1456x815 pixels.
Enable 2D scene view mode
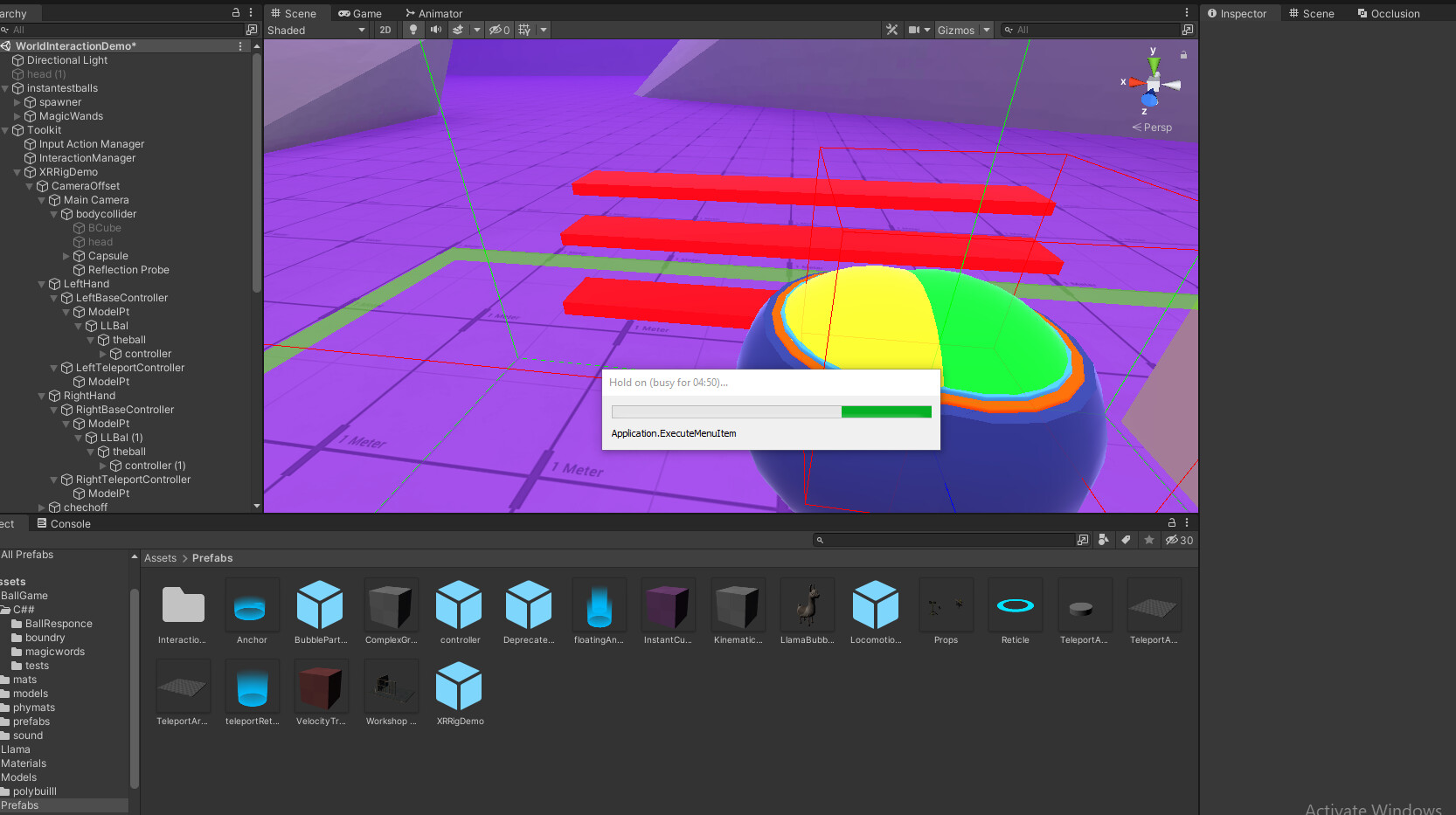385,29
